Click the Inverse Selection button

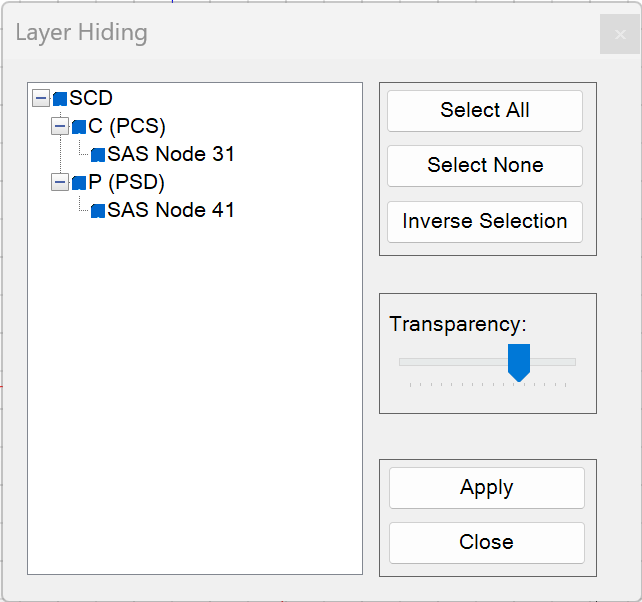tap(485, 222)
